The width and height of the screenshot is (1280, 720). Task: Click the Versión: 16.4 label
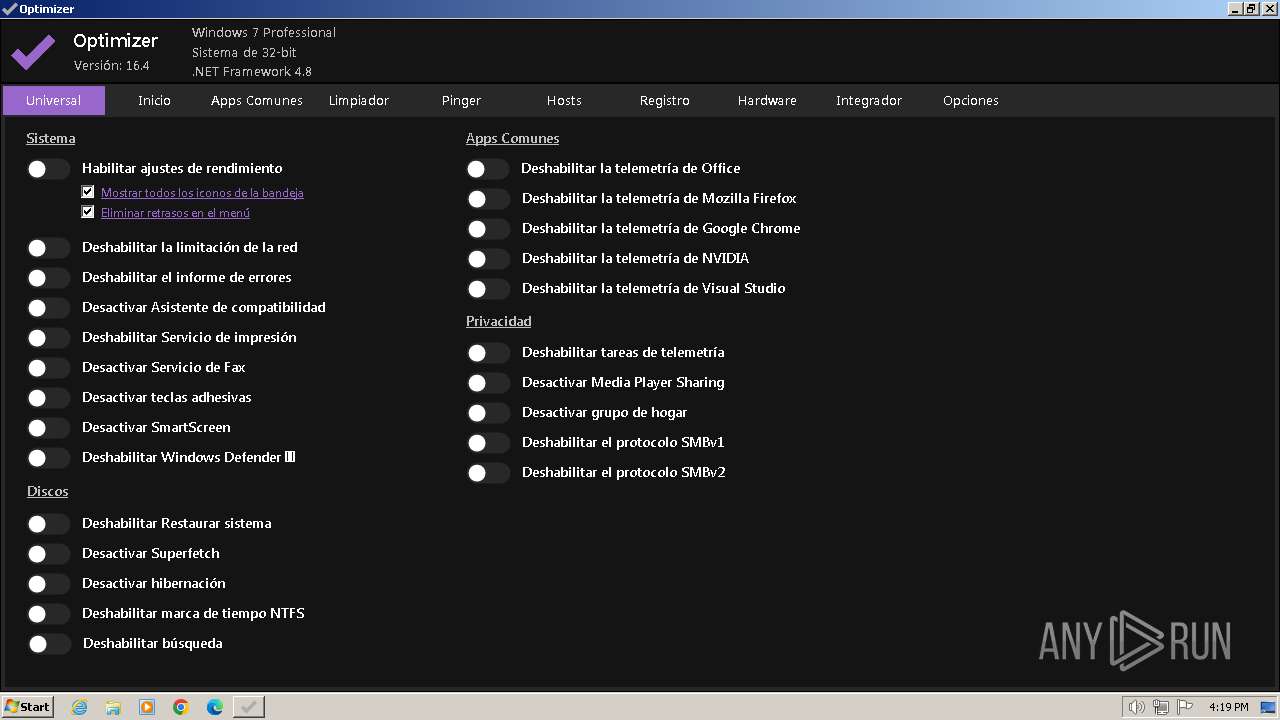coord(112,66)
